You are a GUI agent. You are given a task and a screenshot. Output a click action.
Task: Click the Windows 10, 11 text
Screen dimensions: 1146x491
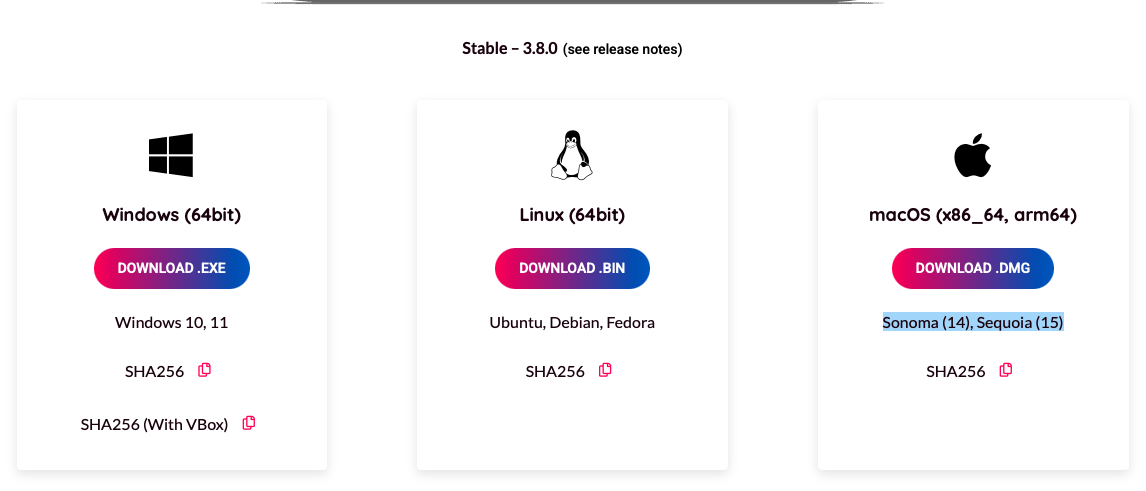171,322
